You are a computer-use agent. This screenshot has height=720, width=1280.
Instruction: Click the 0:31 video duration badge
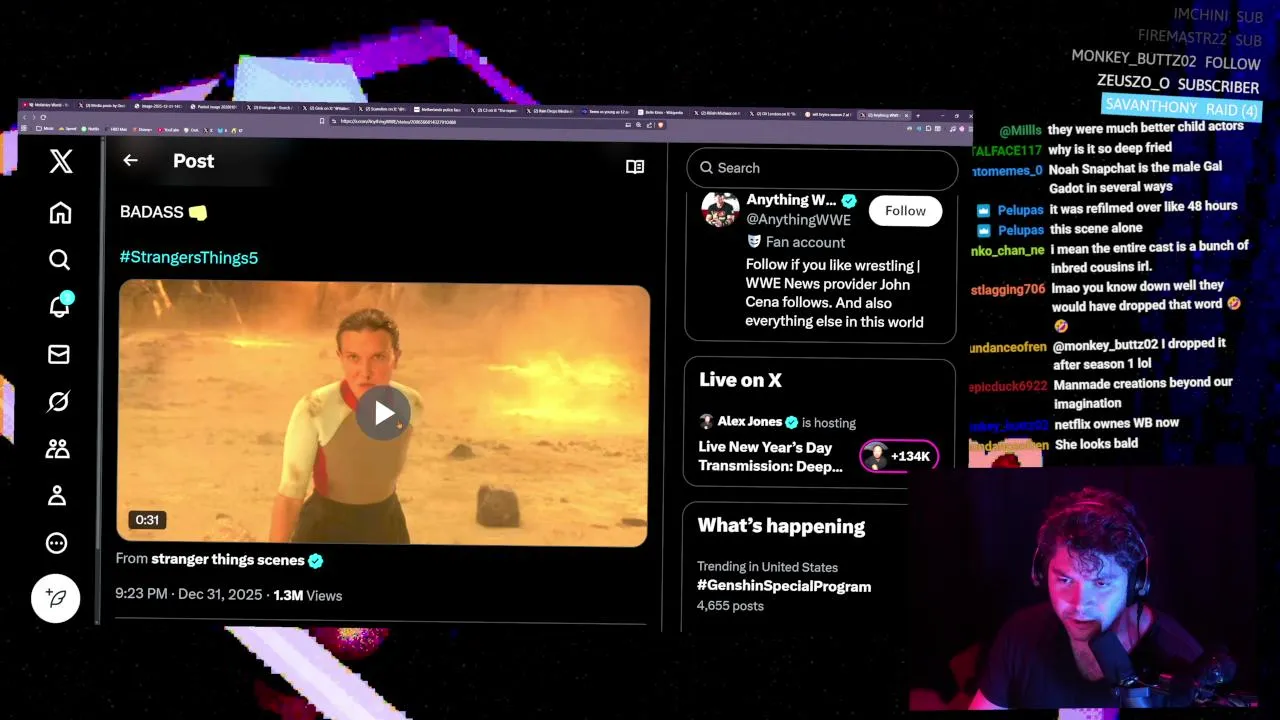(x=147, y=520)
